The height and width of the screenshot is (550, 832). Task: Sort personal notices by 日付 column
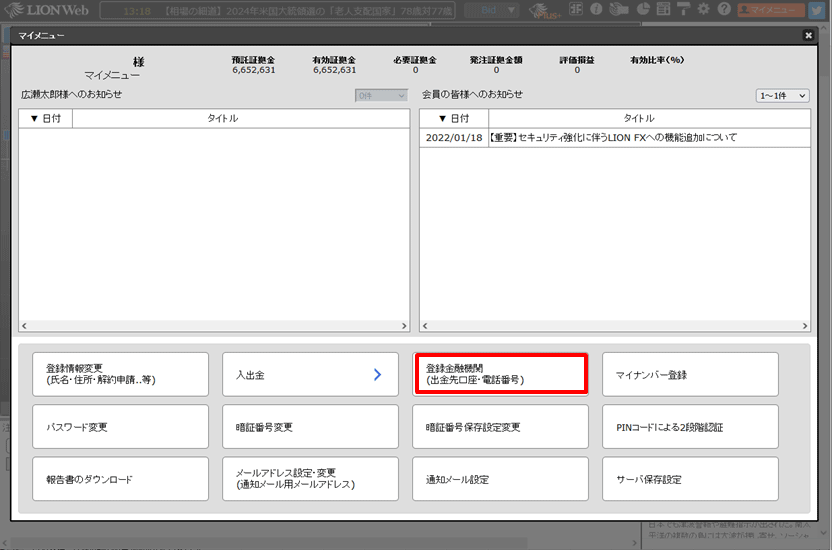[46, 118]
